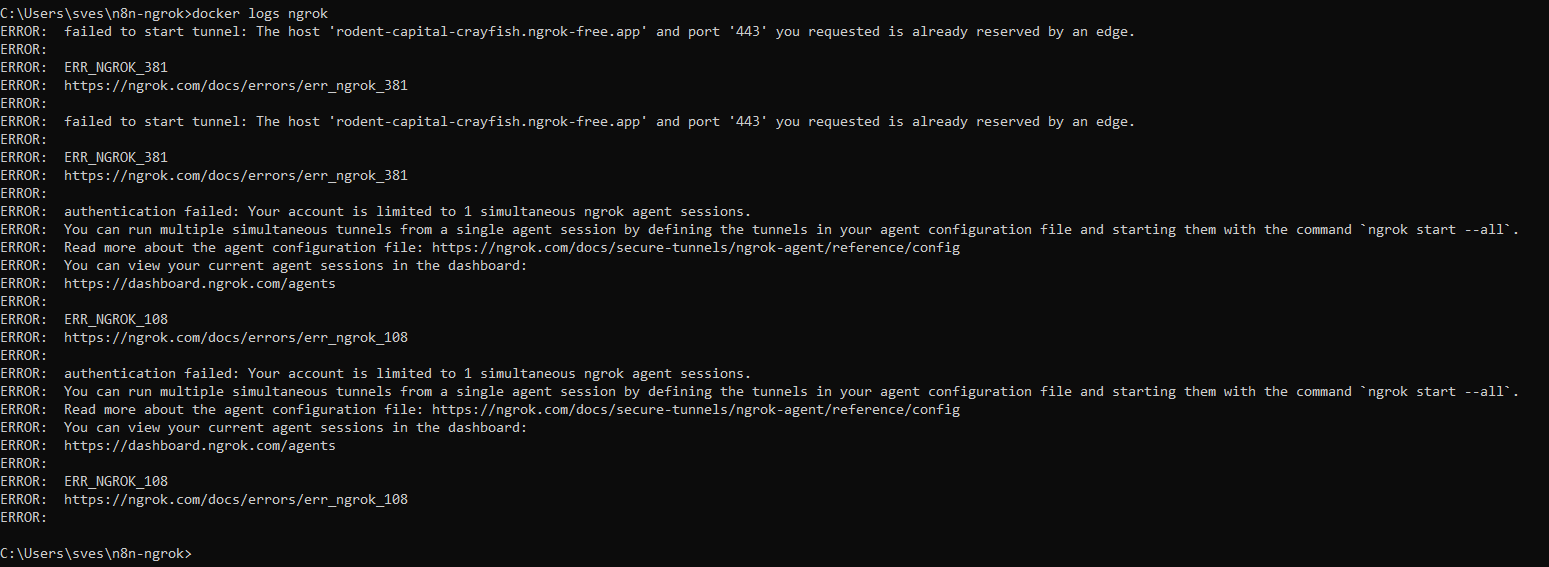Follow the second dashboard.ngrok.com/agents link

click(200, 445)
